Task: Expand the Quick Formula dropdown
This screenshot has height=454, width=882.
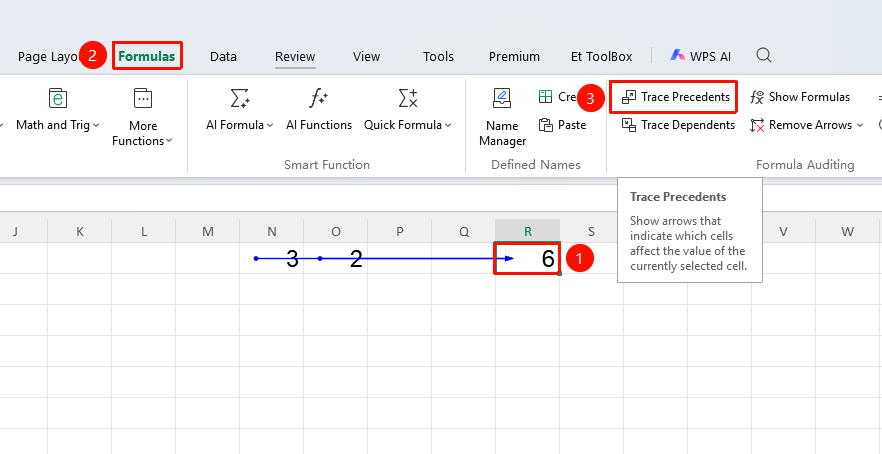Action: pyautogui.click(x=448, y=125)
